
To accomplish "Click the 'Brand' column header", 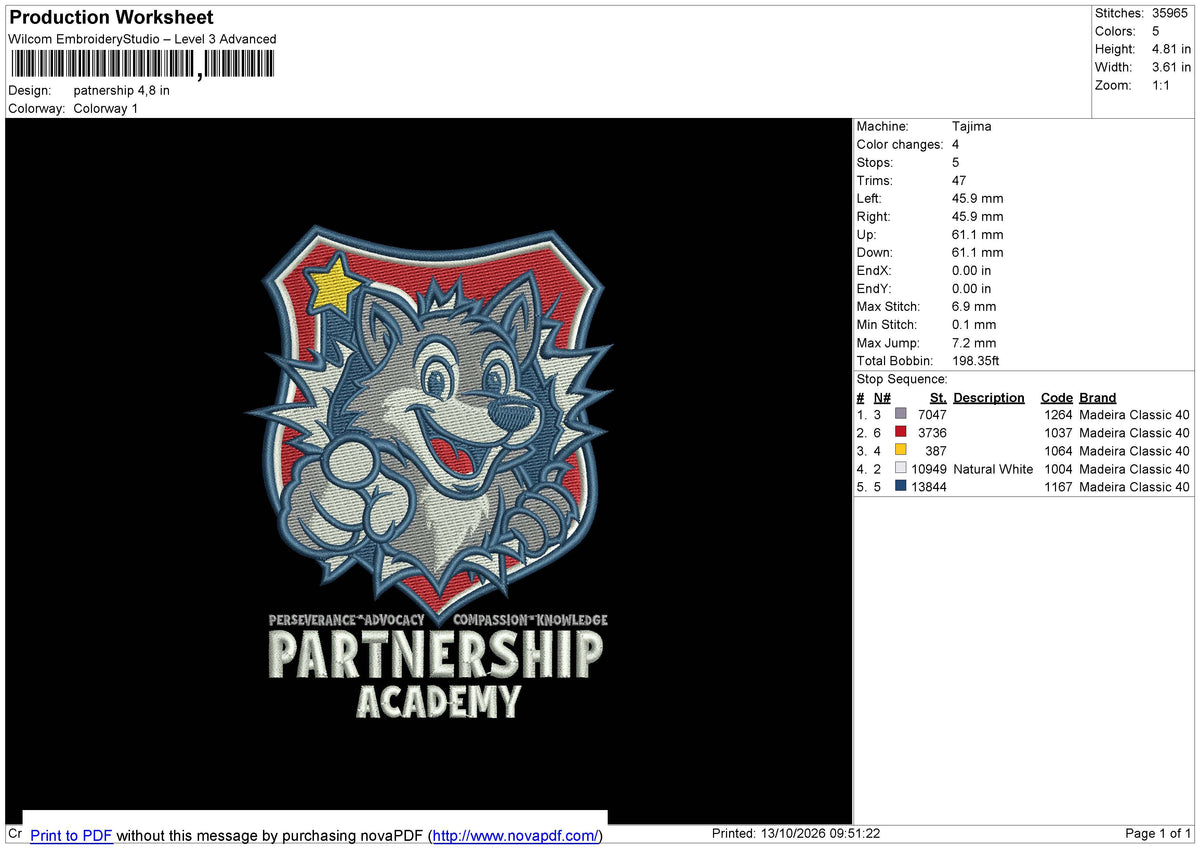I will click(1097, 397).
